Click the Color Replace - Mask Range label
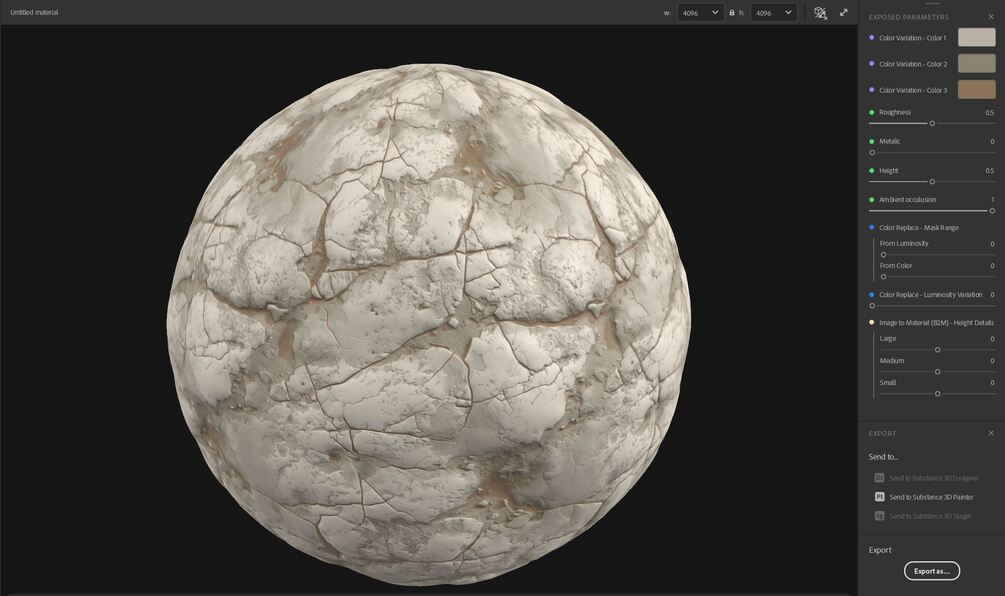Viewport: 1005px width, 596px height. coord(918,228)
